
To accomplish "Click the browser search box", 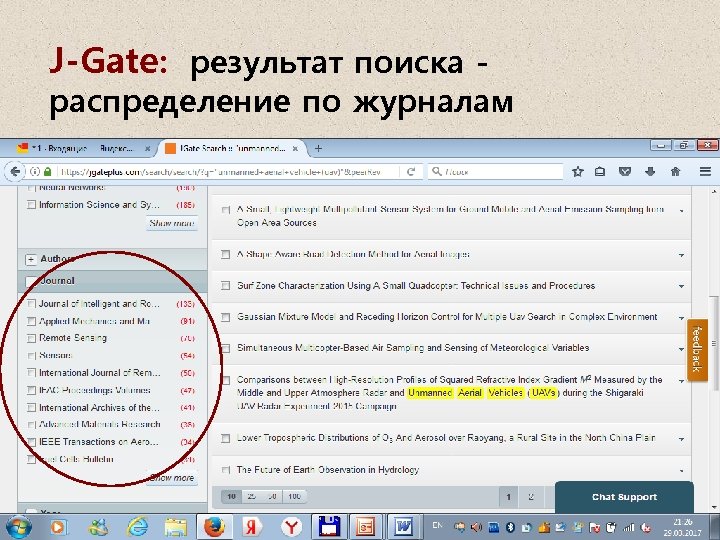I will (x=496, y=172).
